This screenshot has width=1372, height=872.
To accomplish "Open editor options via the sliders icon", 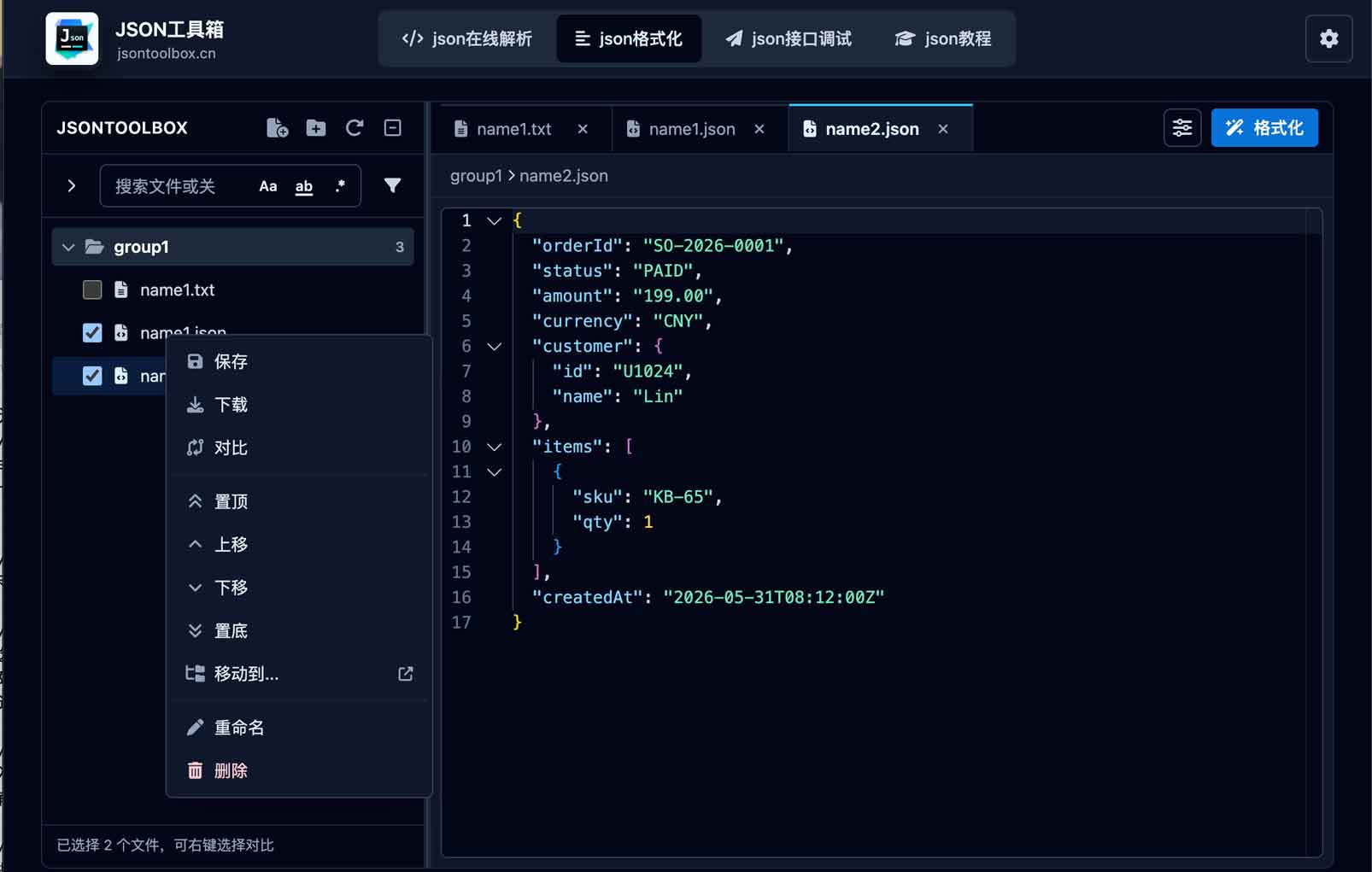I will [x=1182, y=128].
